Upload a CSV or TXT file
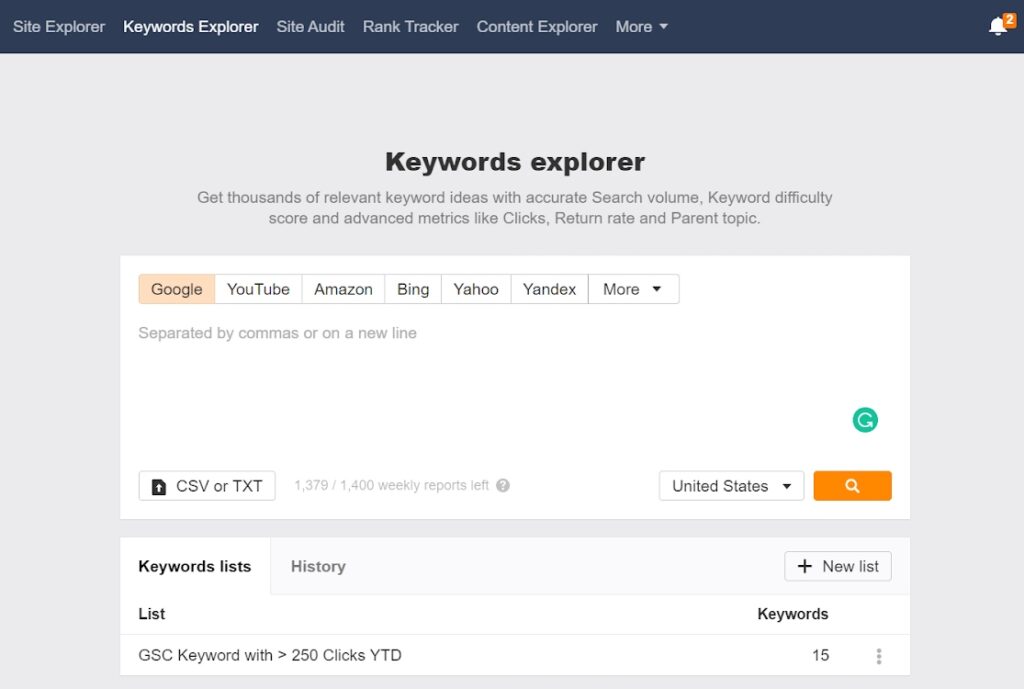The width and height of the screenshot is (1024, 689). [207, 486]
